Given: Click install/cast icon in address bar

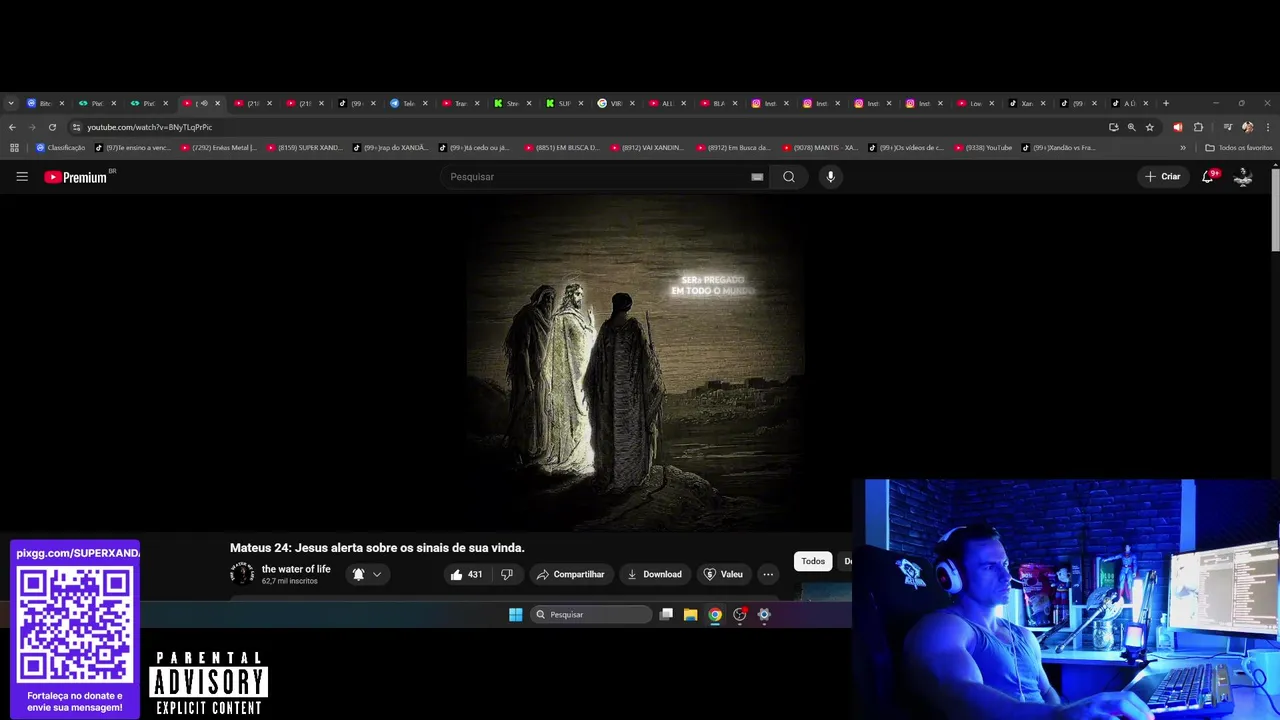Looking at the screenshot, I should pyautogui.click(x=1113, y=127).
